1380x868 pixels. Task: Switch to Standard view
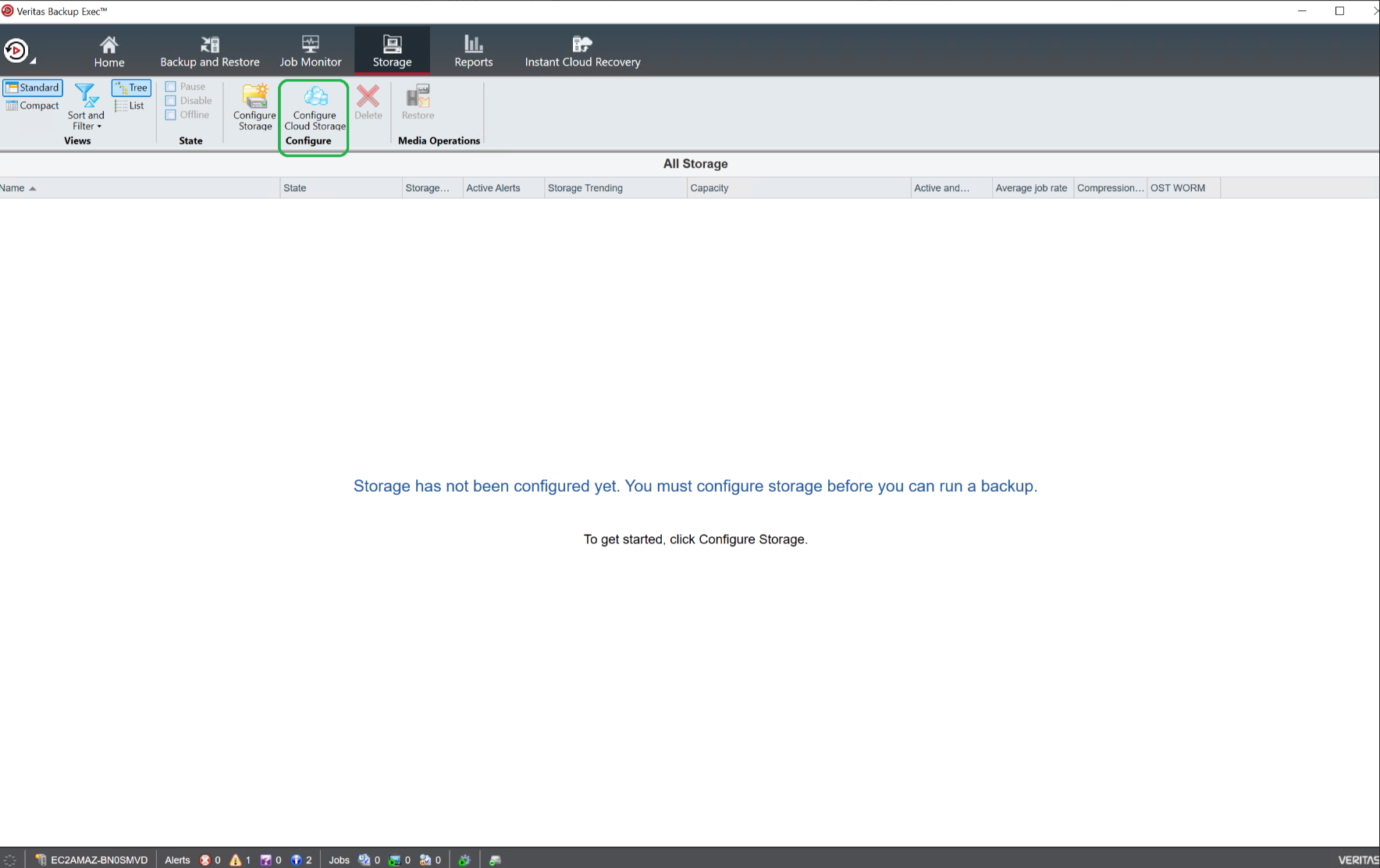pos(33,87)
